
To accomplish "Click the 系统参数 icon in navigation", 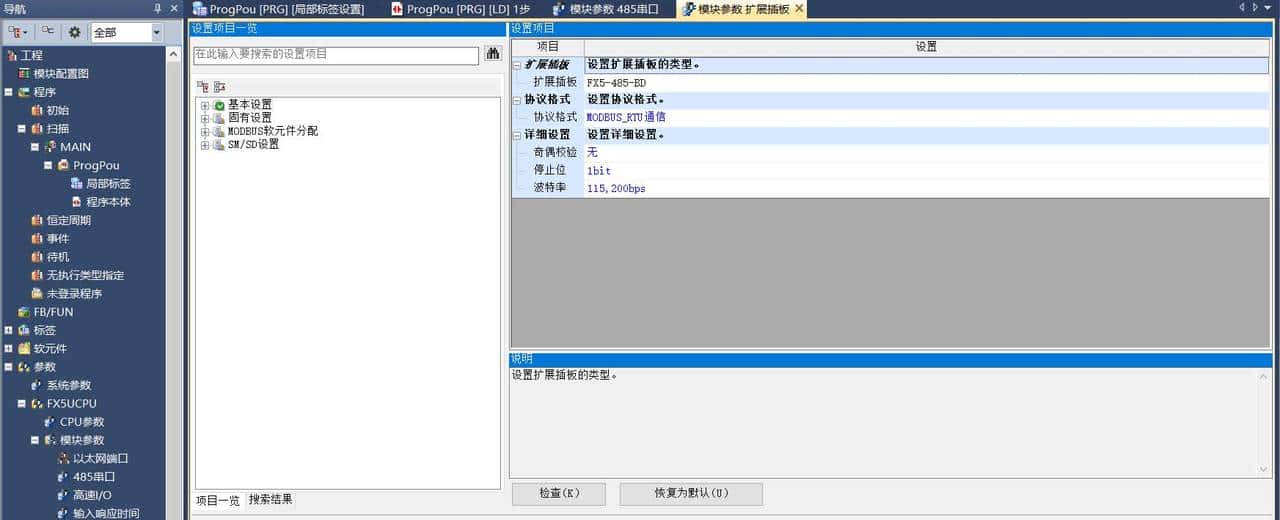I will click(x=38, y=385).
